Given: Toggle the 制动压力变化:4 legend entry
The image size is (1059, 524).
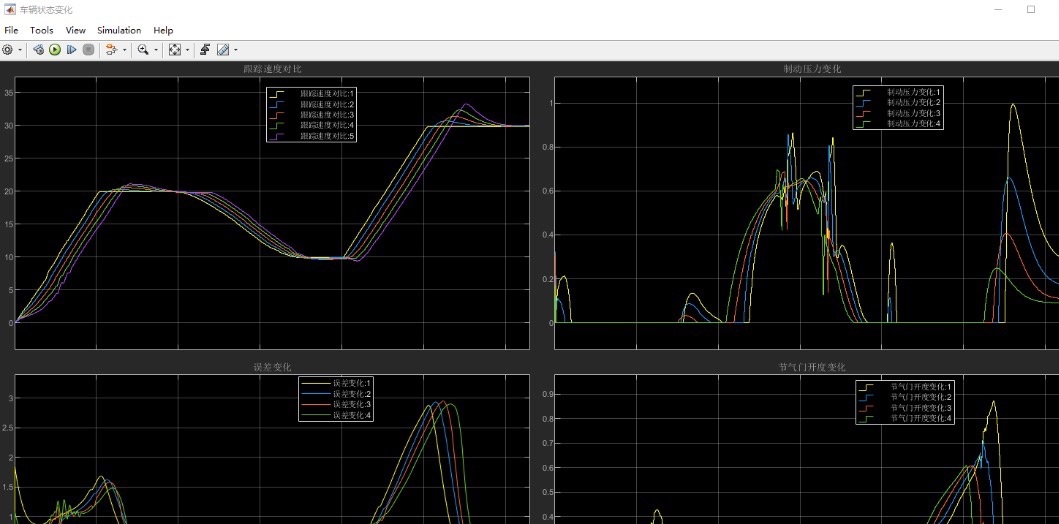Looking at the screenshot, I should (898, 124).
